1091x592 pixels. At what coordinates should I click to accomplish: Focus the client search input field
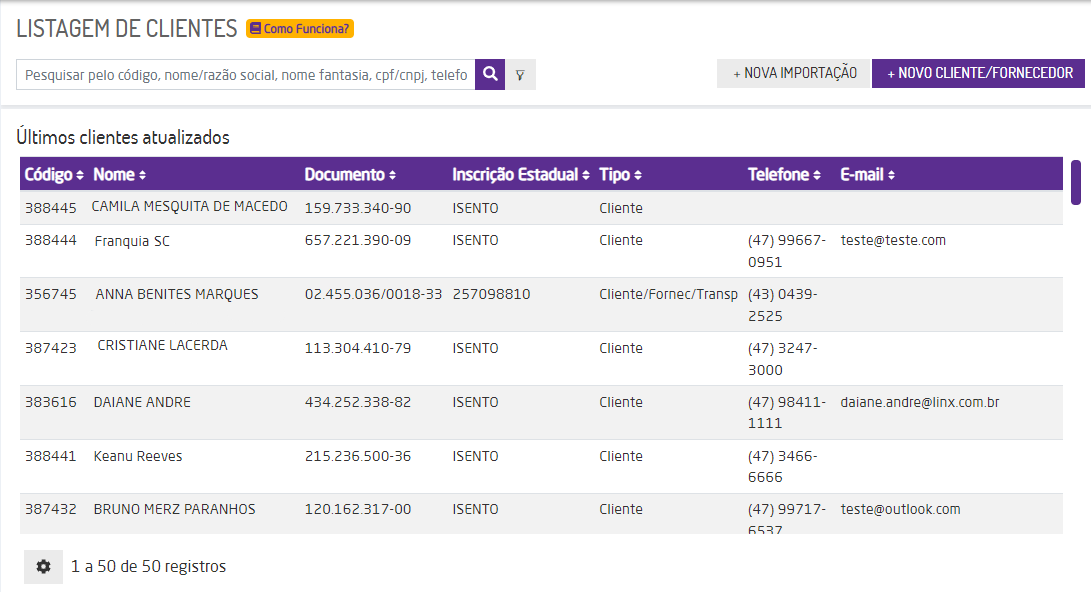click(x=246, y=74)
